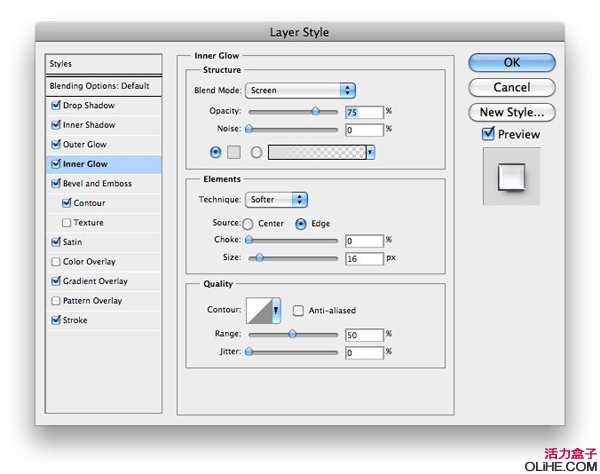The height and width of the screenshot is (474, 600).
Task: Open the Blend Mode dropdown
Action: tap(300, 90)
